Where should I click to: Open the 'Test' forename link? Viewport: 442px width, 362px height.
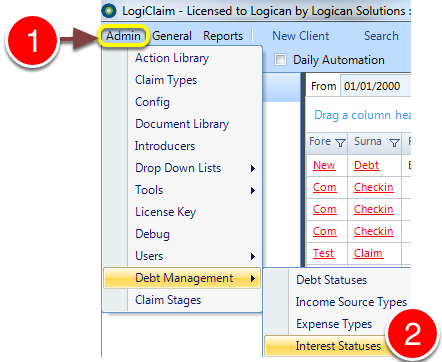click(323, 253)
